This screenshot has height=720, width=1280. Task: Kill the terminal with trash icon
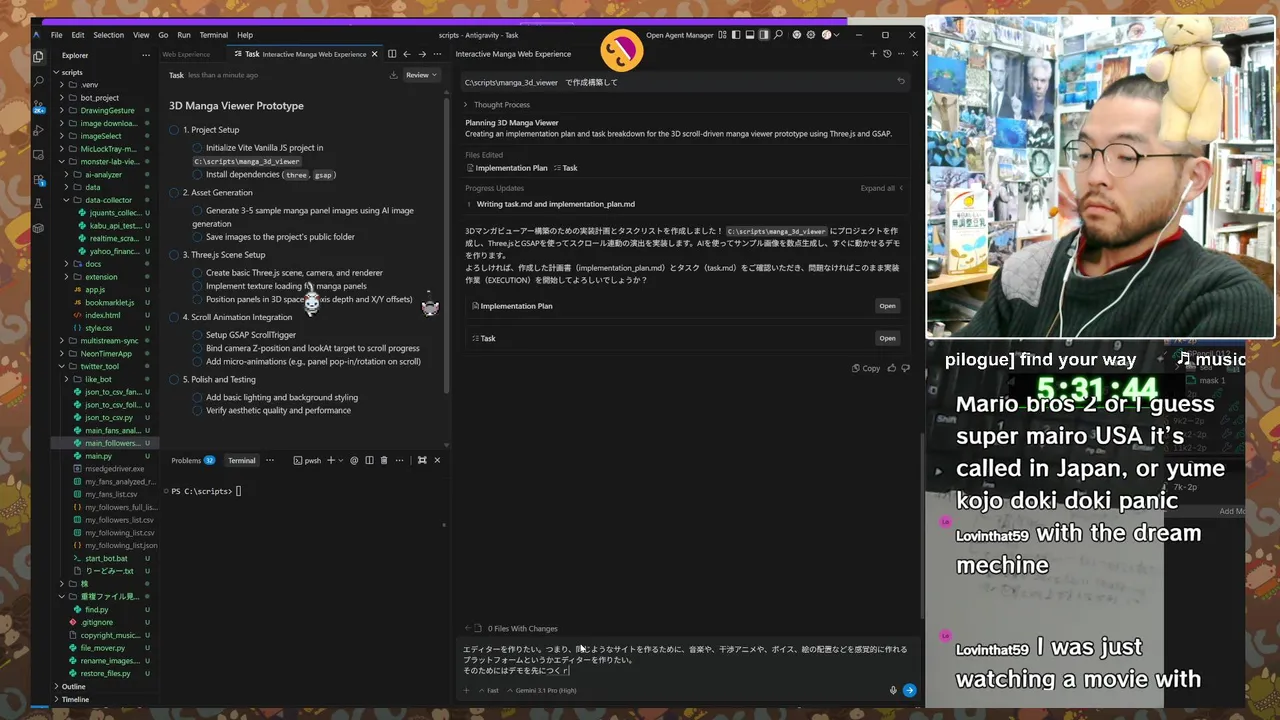(x=384, y=460)
